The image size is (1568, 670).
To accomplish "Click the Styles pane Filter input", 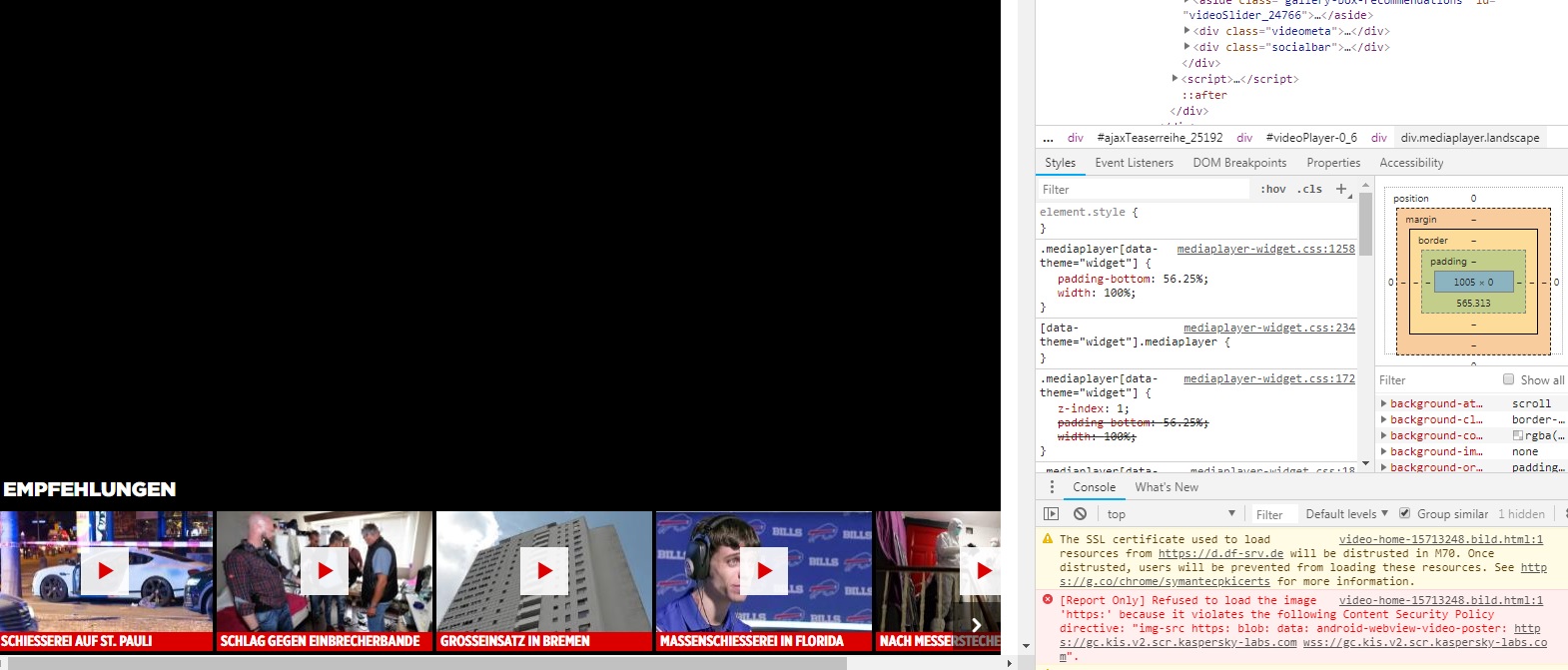I will [1144, 190].
